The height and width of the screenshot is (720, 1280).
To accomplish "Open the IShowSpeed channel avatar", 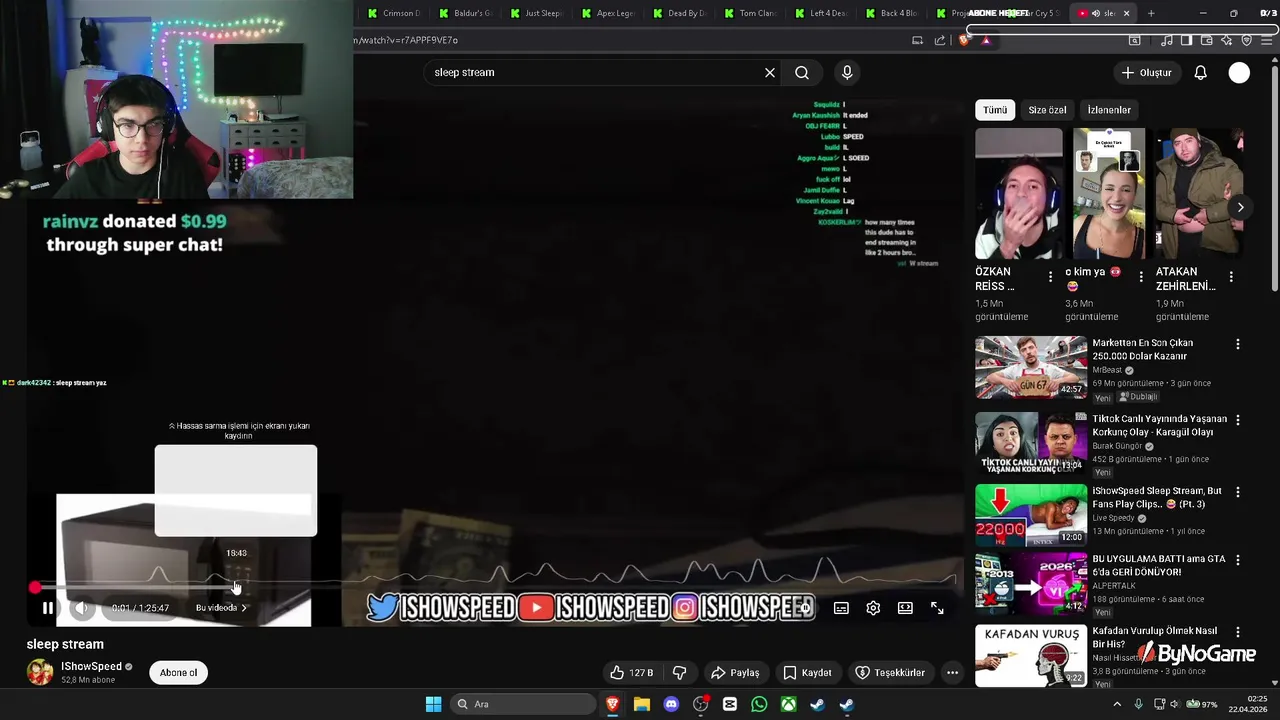I will 40,672.
